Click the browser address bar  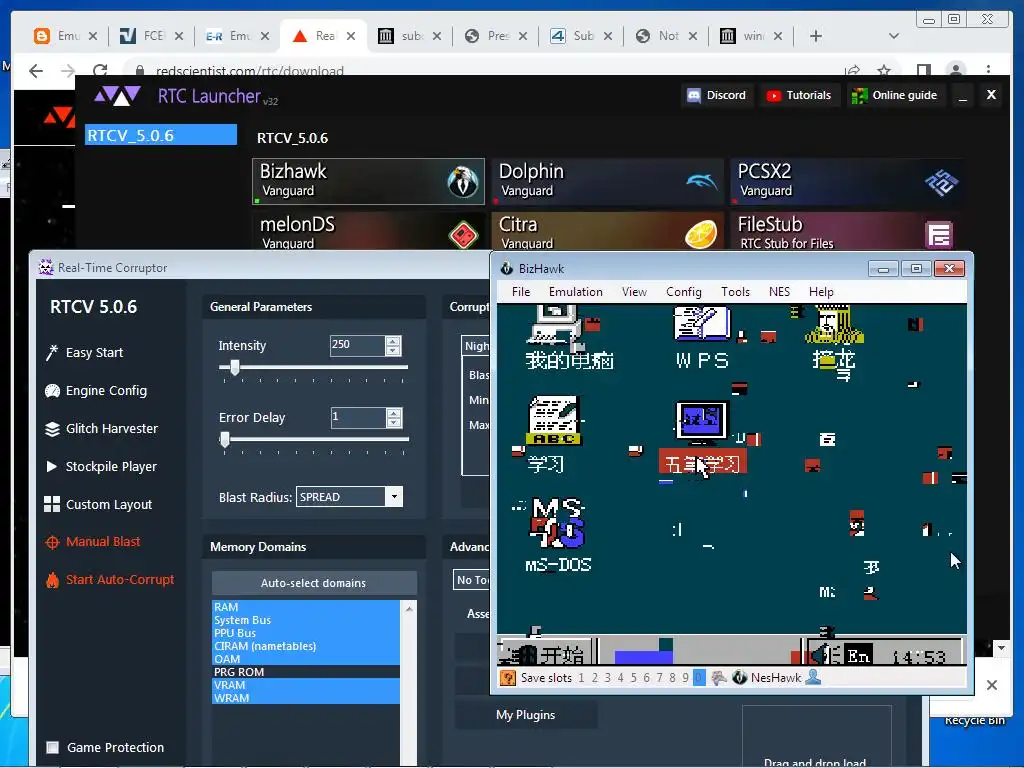point(483,71)
